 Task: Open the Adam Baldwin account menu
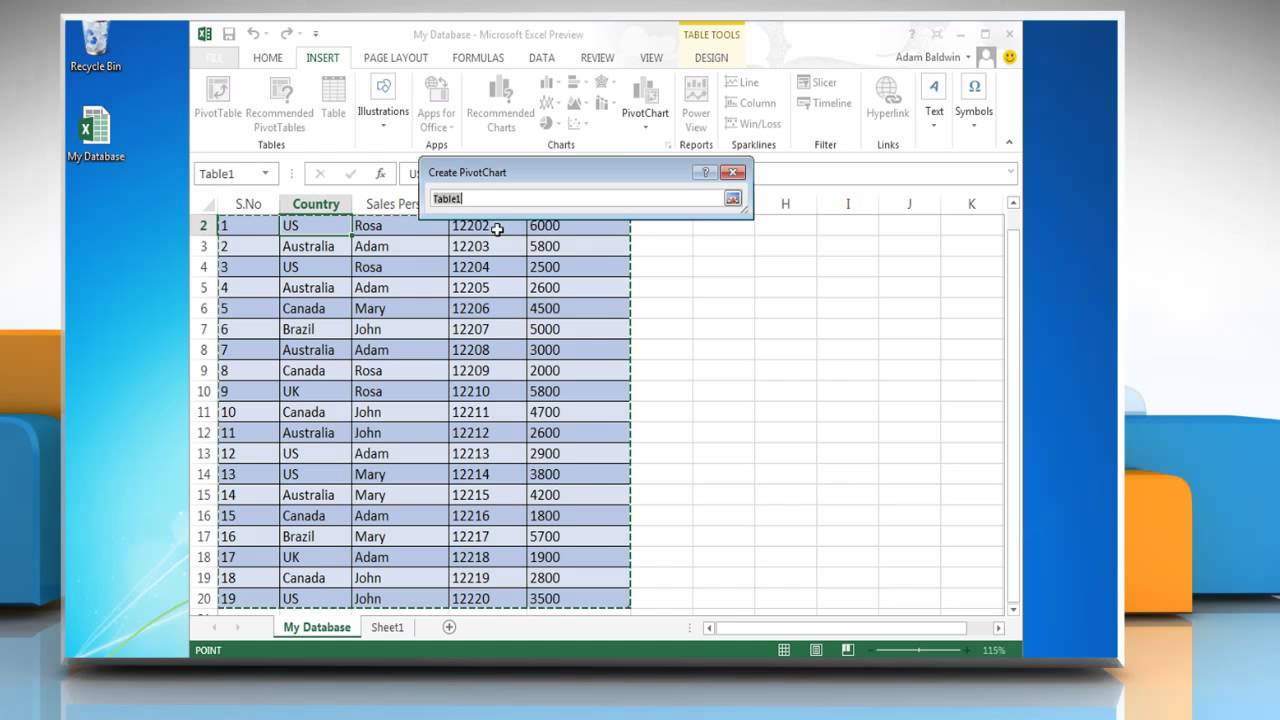point(933,57)
